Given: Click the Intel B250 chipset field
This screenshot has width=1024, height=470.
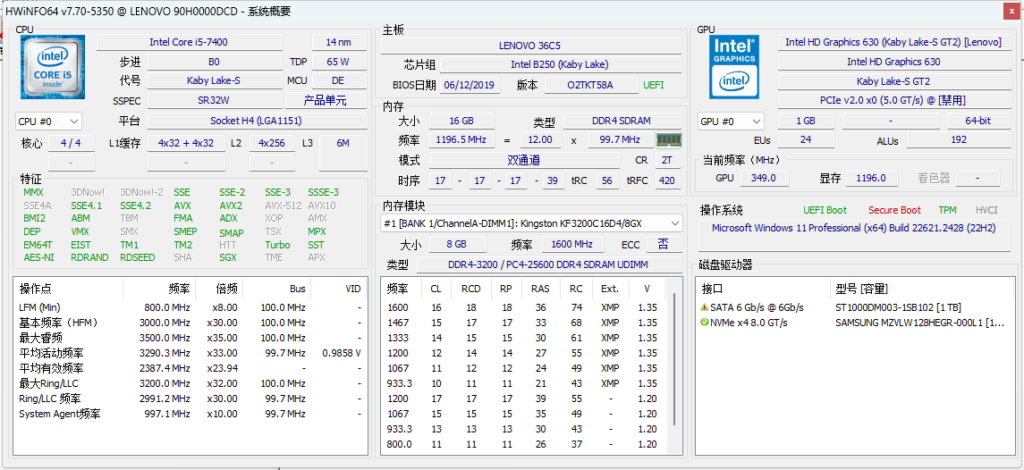Looking at the screenshot, I should (x=560, y=65).
